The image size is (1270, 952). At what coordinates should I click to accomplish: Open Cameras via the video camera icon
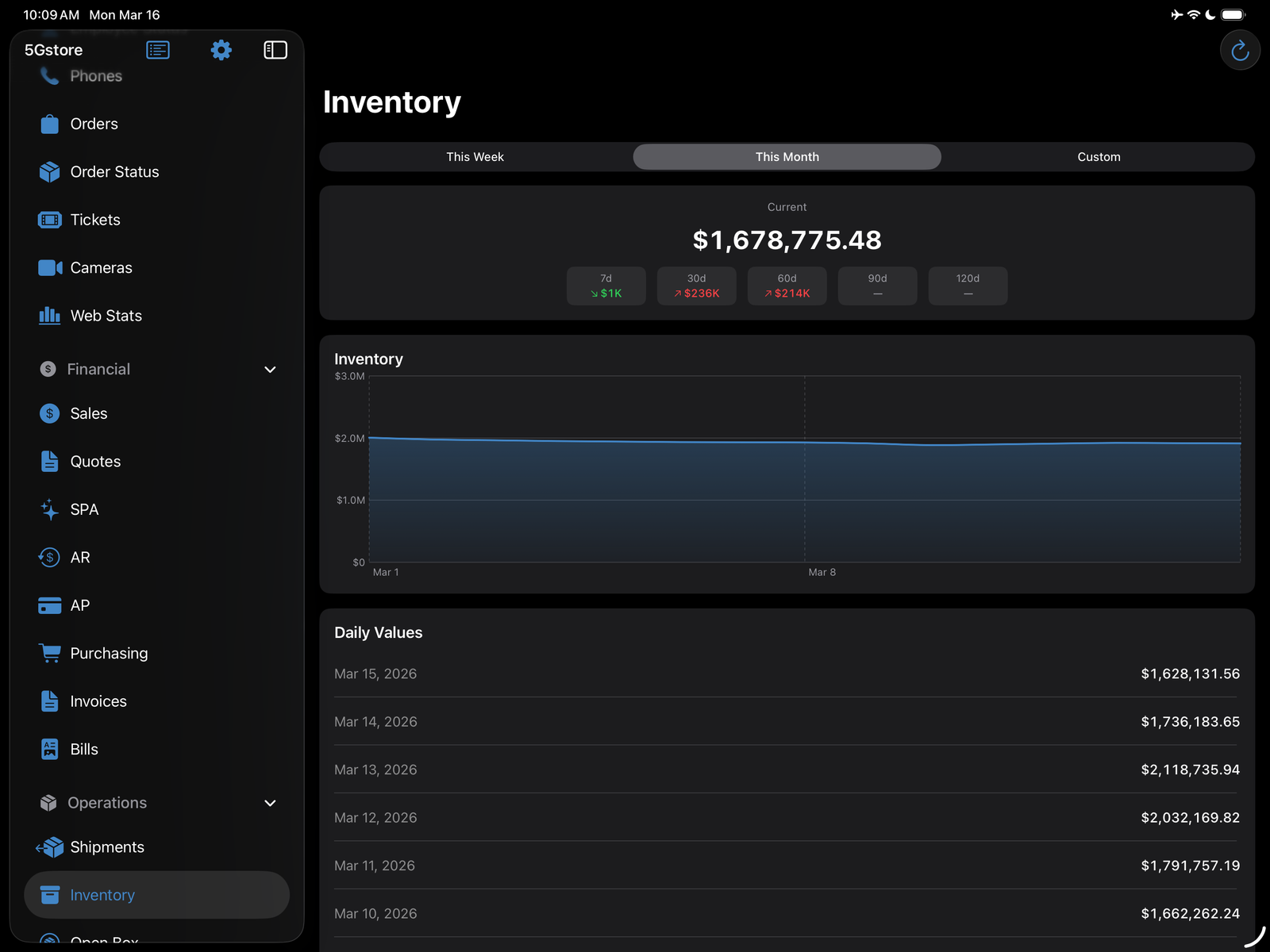click(49, 267)
